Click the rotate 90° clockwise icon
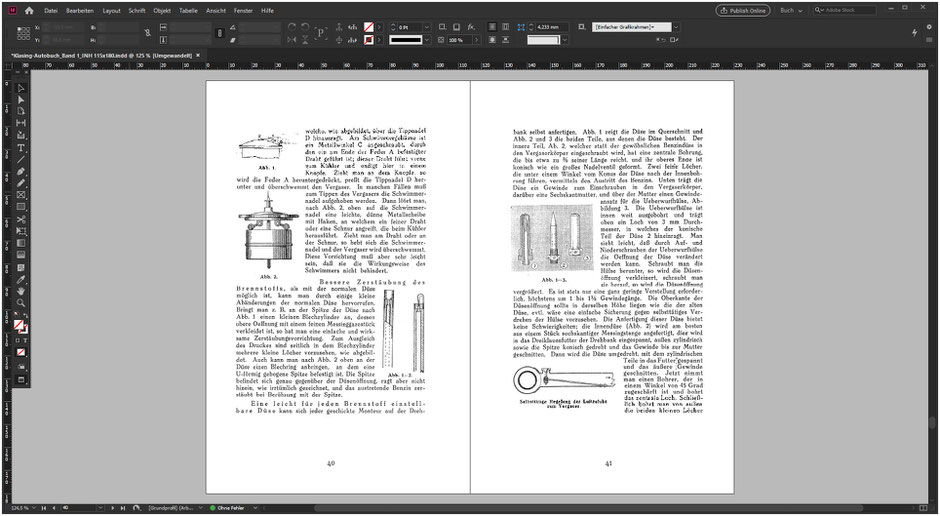This screenshot has width=940, height=516. pos(291,28)
